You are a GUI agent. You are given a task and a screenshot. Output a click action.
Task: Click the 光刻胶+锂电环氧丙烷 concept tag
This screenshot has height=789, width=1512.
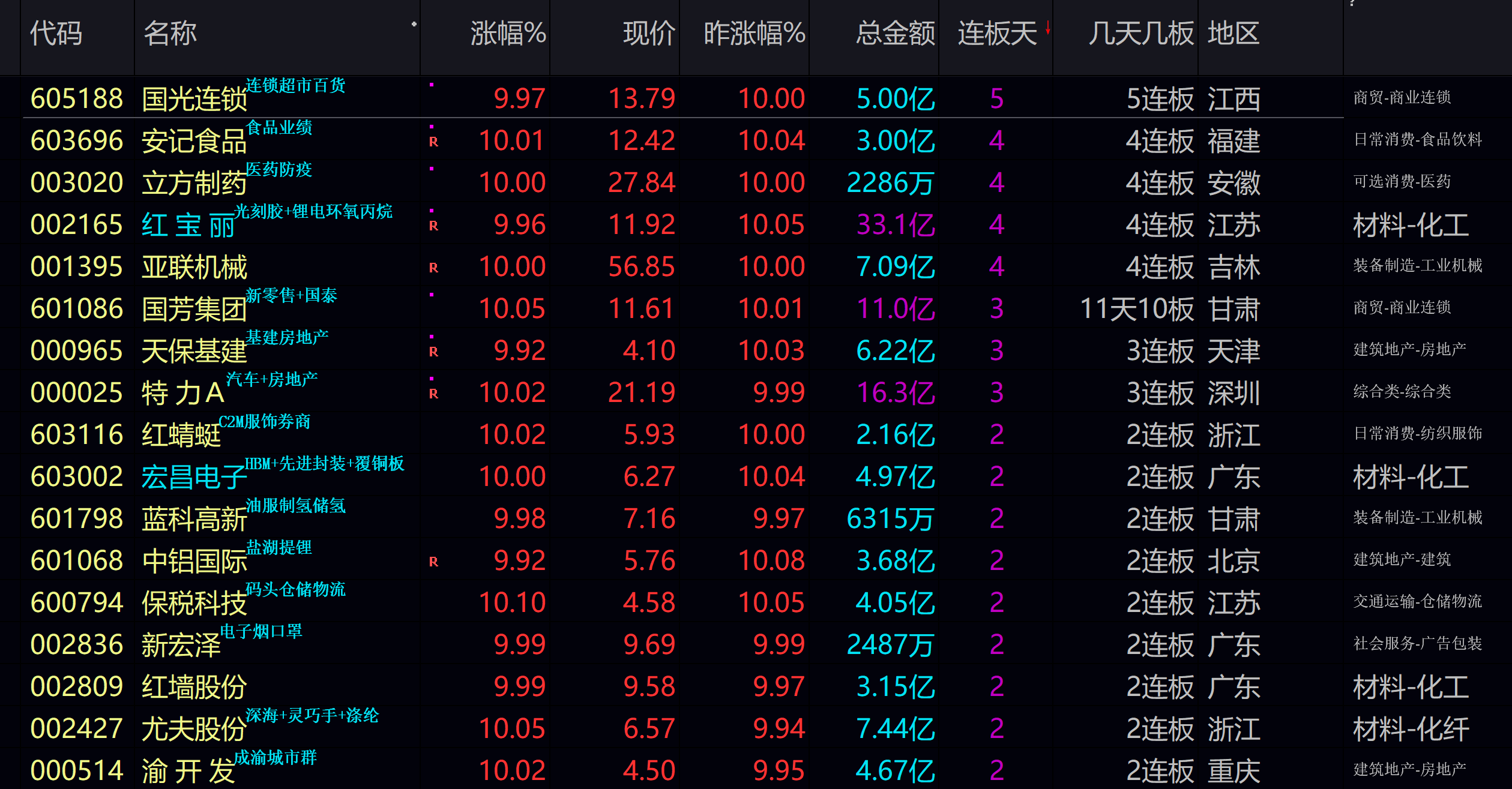313,211
